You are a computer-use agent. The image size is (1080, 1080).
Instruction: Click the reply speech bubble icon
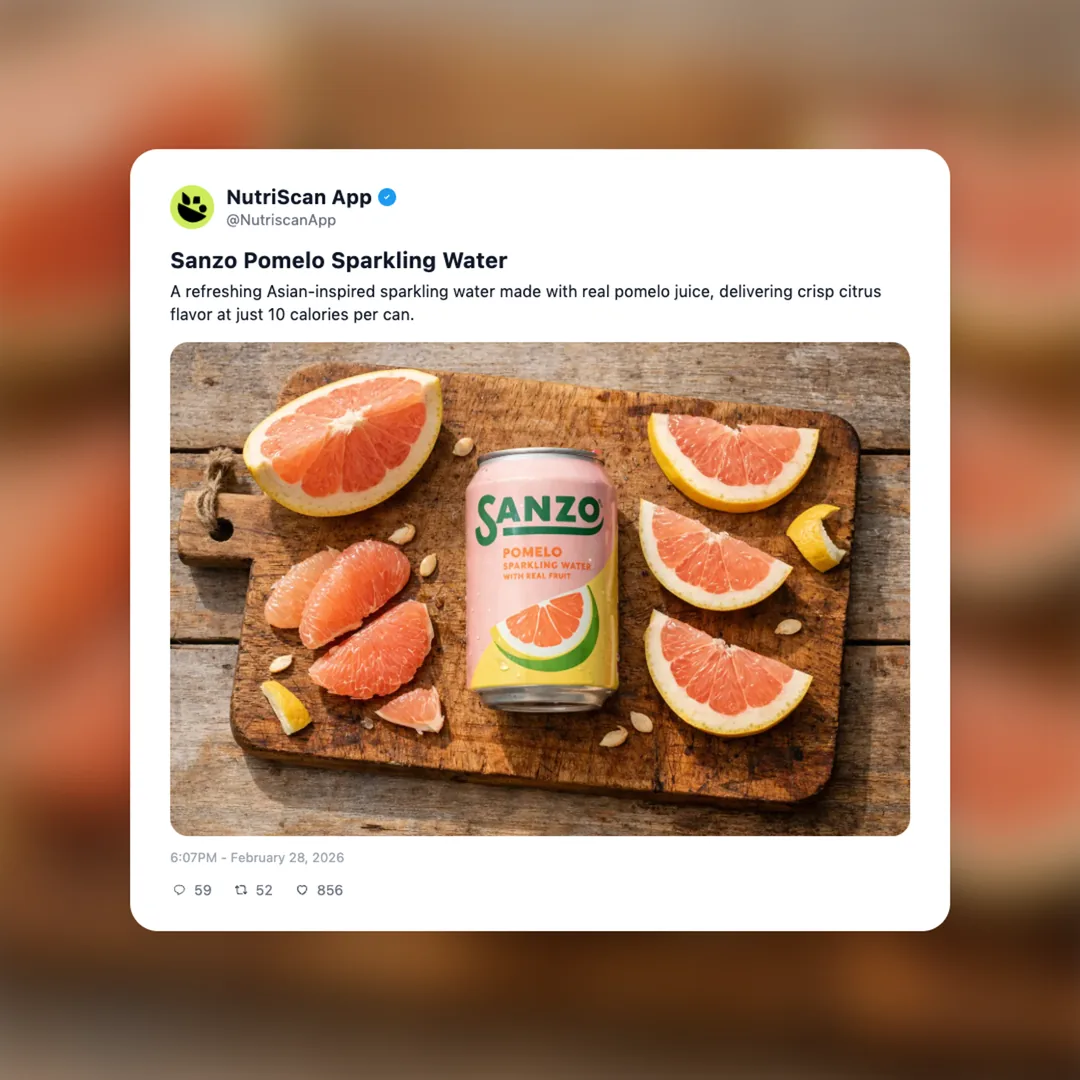(x=179, y=890)
